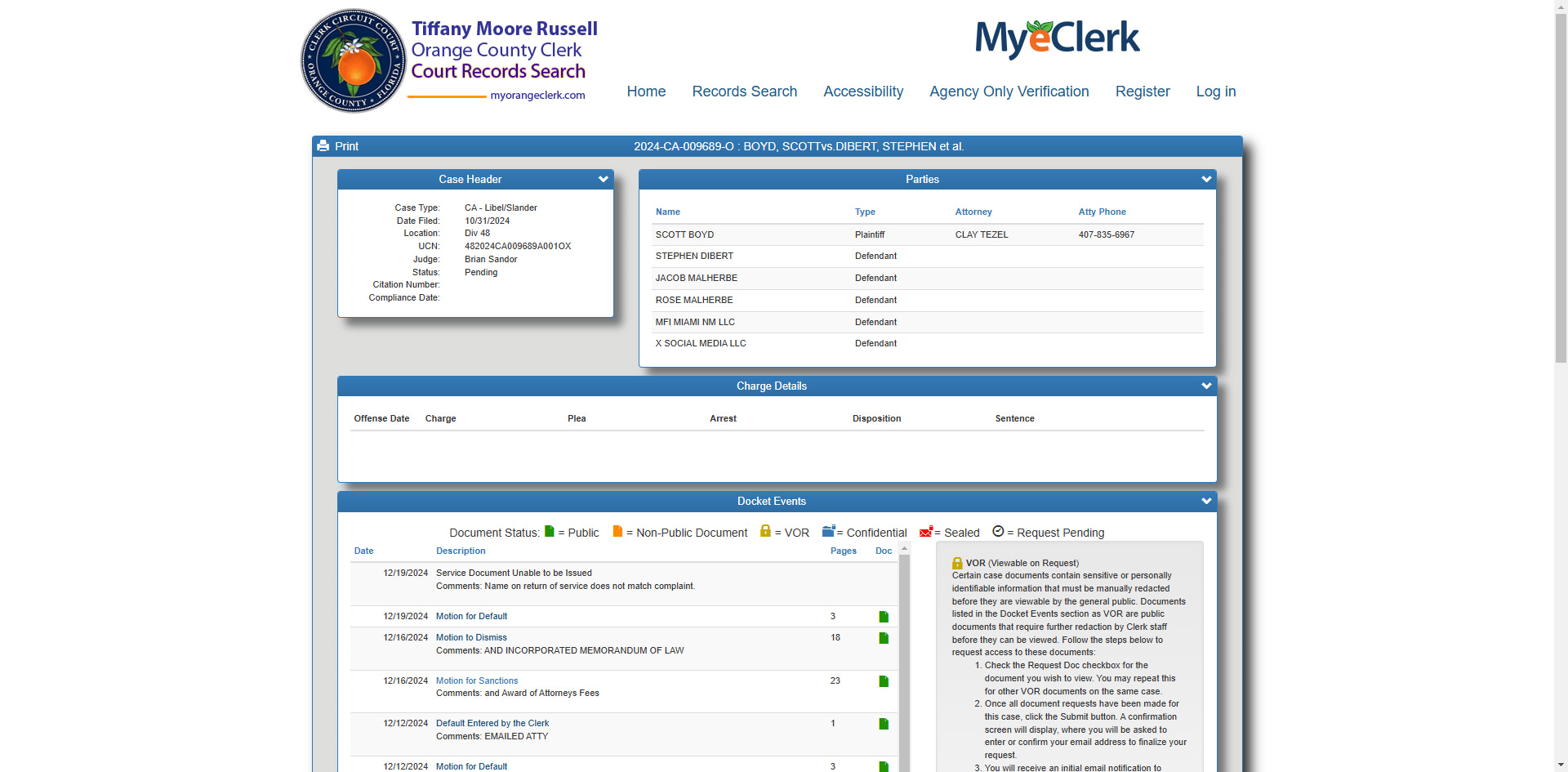Select X SOCIAL MEDIA LLC party row

928,344
